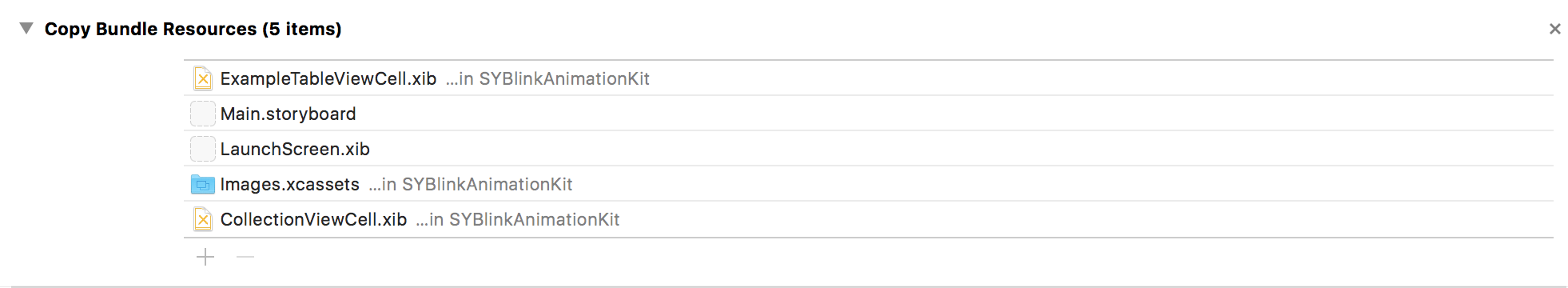
Task: Select the ExampleTableViewCell.xib file name
Action: [328, 78]
